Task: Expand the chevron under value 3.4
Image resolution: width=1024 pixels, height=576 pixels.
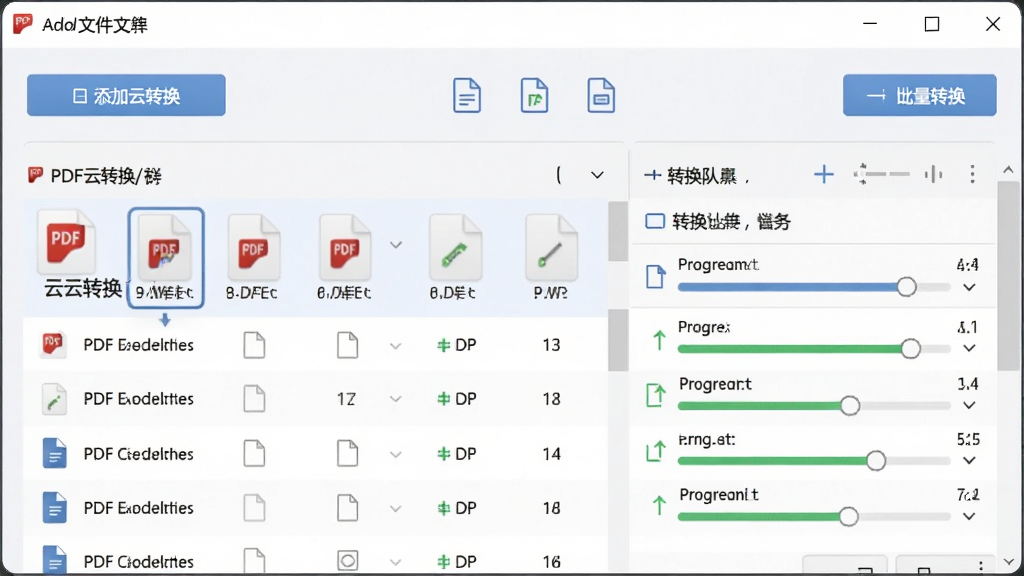Action: [969, 405]
